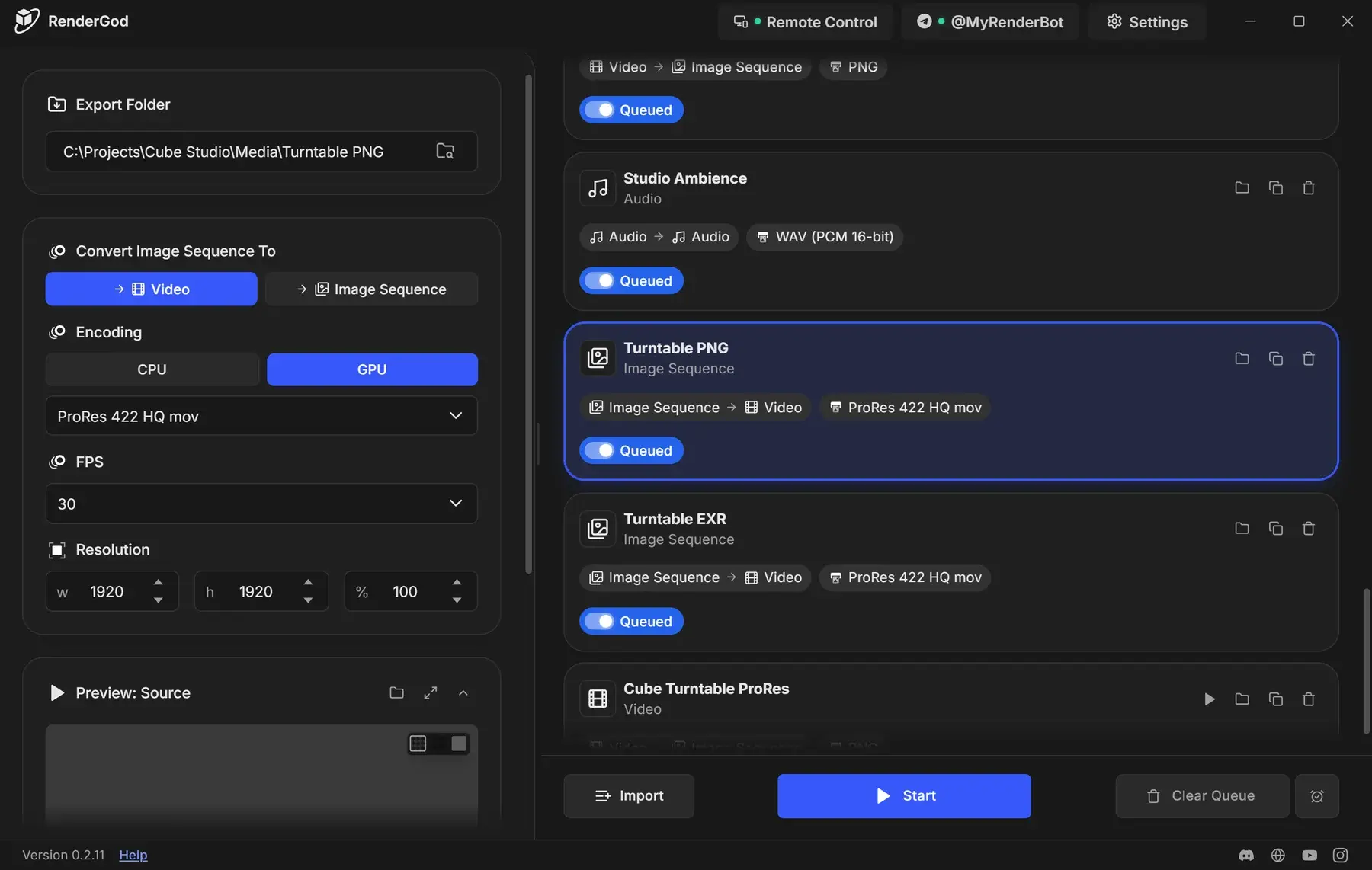Toggle Queued switch for Turntable EXR

pyautogui.click(x=631, y=621)
